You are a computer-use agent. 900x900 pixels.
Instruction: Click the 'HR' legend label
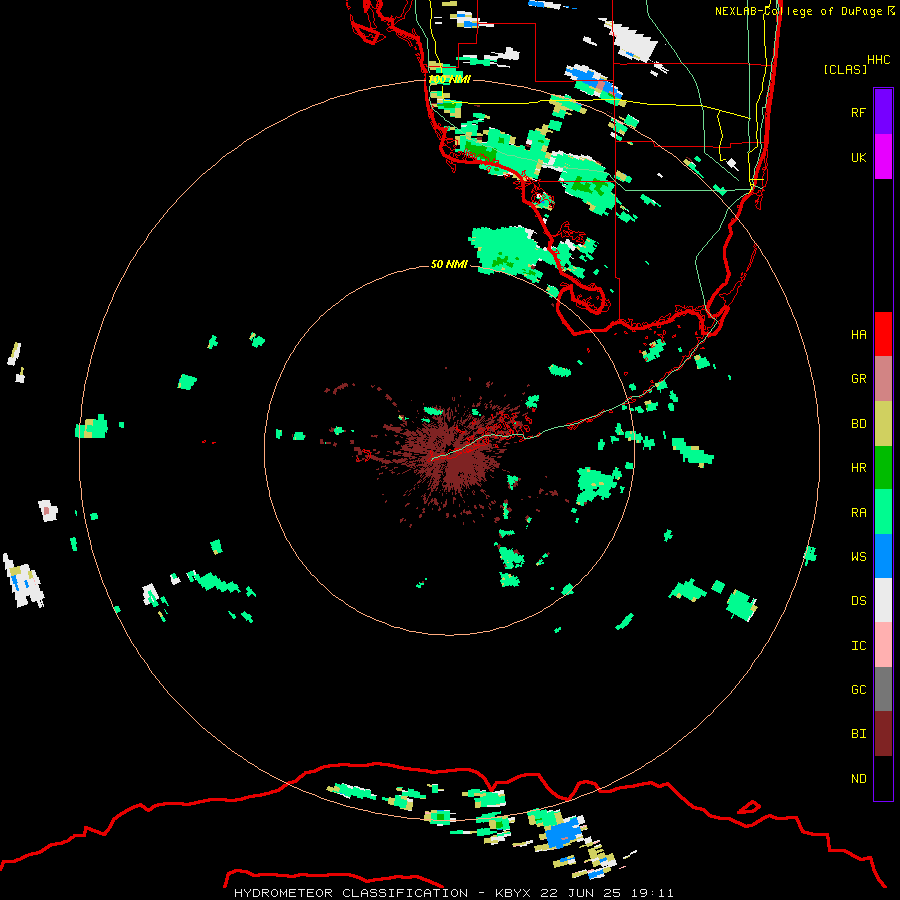click(x=858, y=468)
